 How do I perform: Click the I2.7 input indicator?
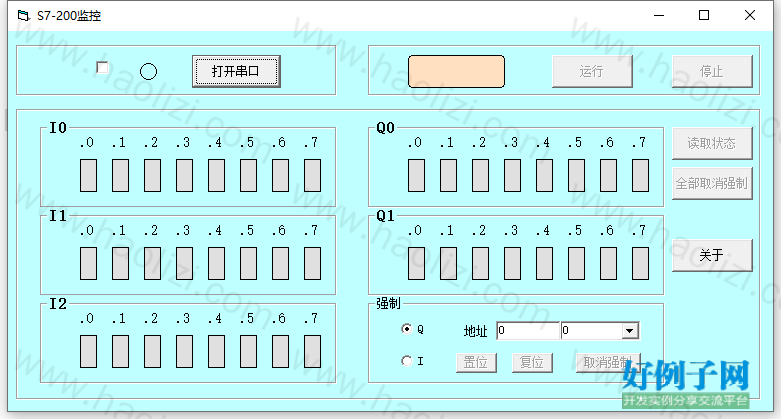tap(312, 351)
